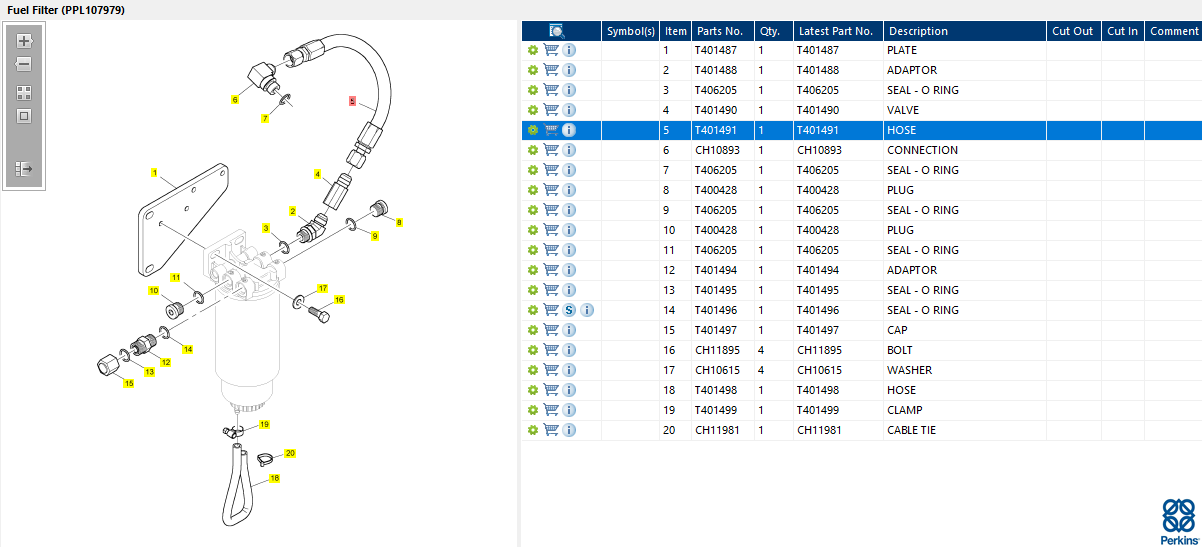1202x547 pixels.
Task: Open the search icon in table header
Action: click(557, 31)
